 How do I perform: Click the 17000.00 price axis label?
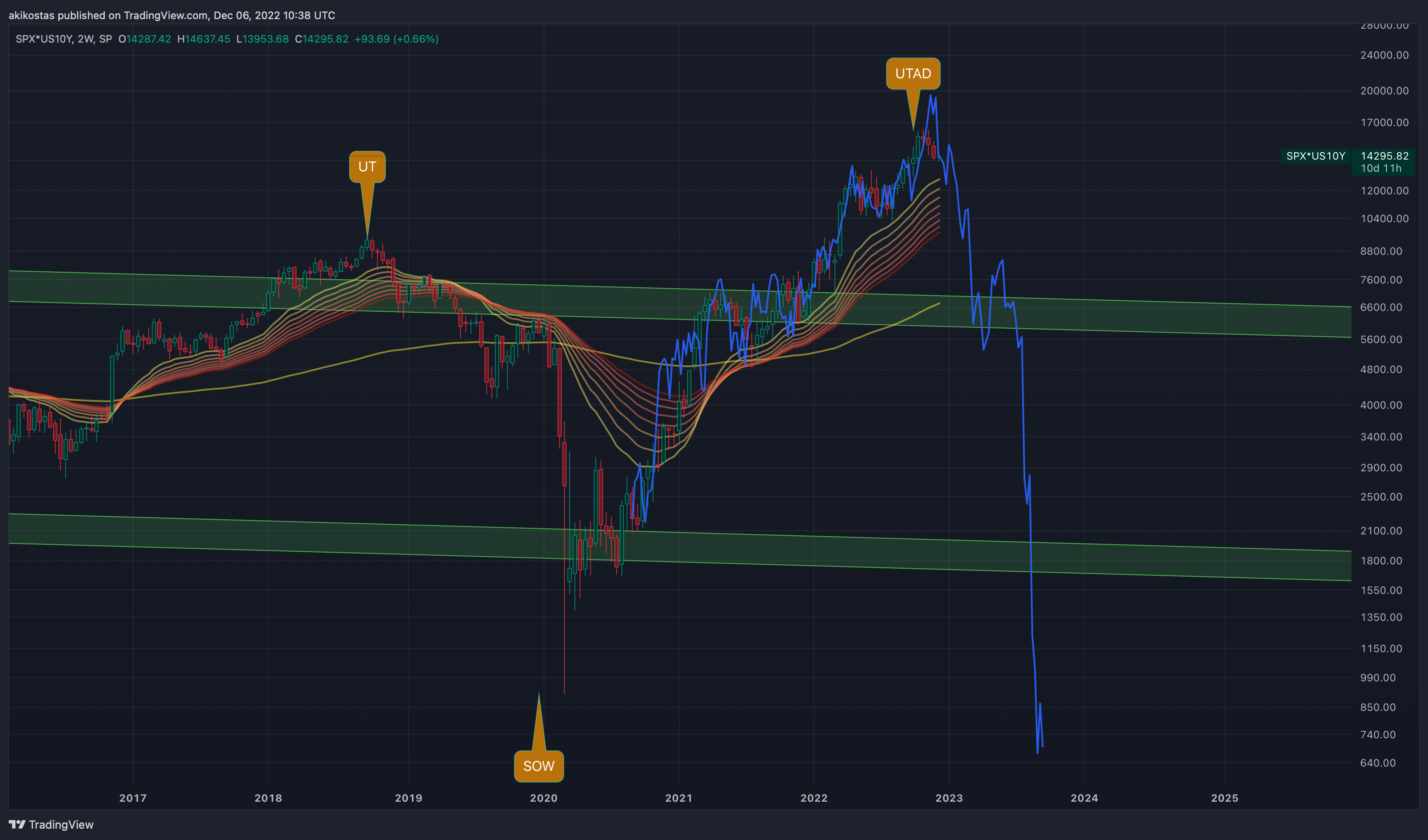(1385, 122)
